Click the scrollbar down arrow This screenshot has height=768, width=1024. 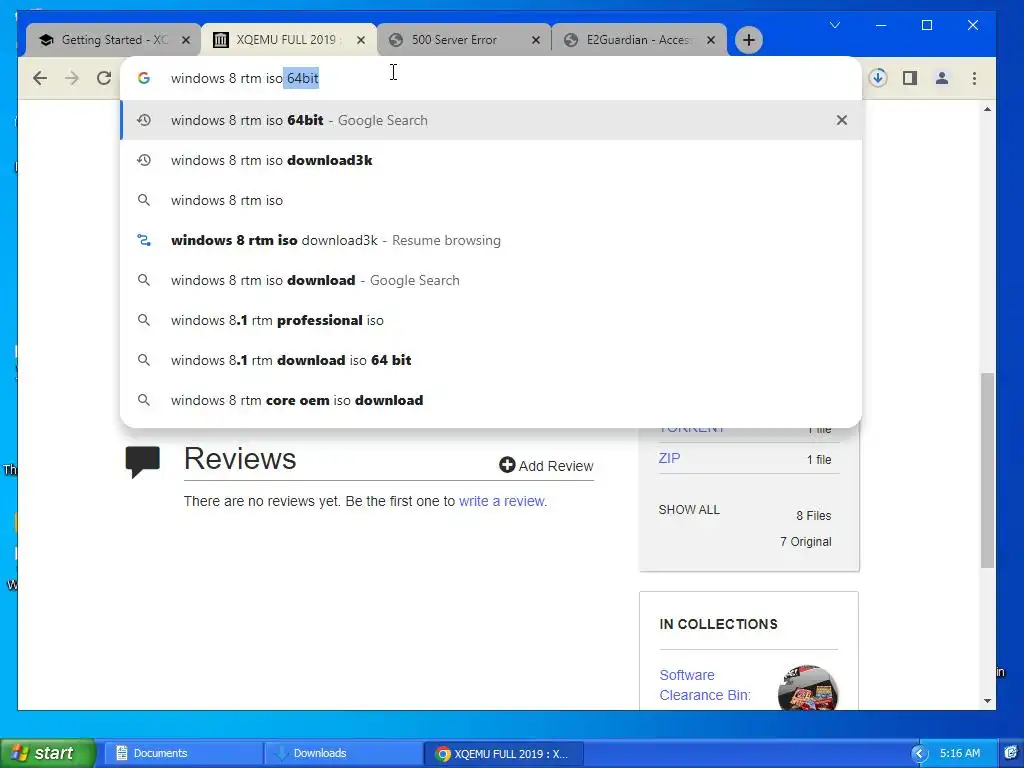click(987, 701)
